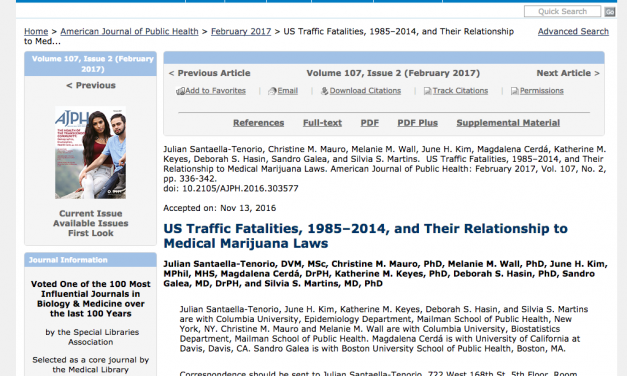Click the by the Special Libraries Association text
This screenshot has width=627, height=376.
click(x=92, y=337)
